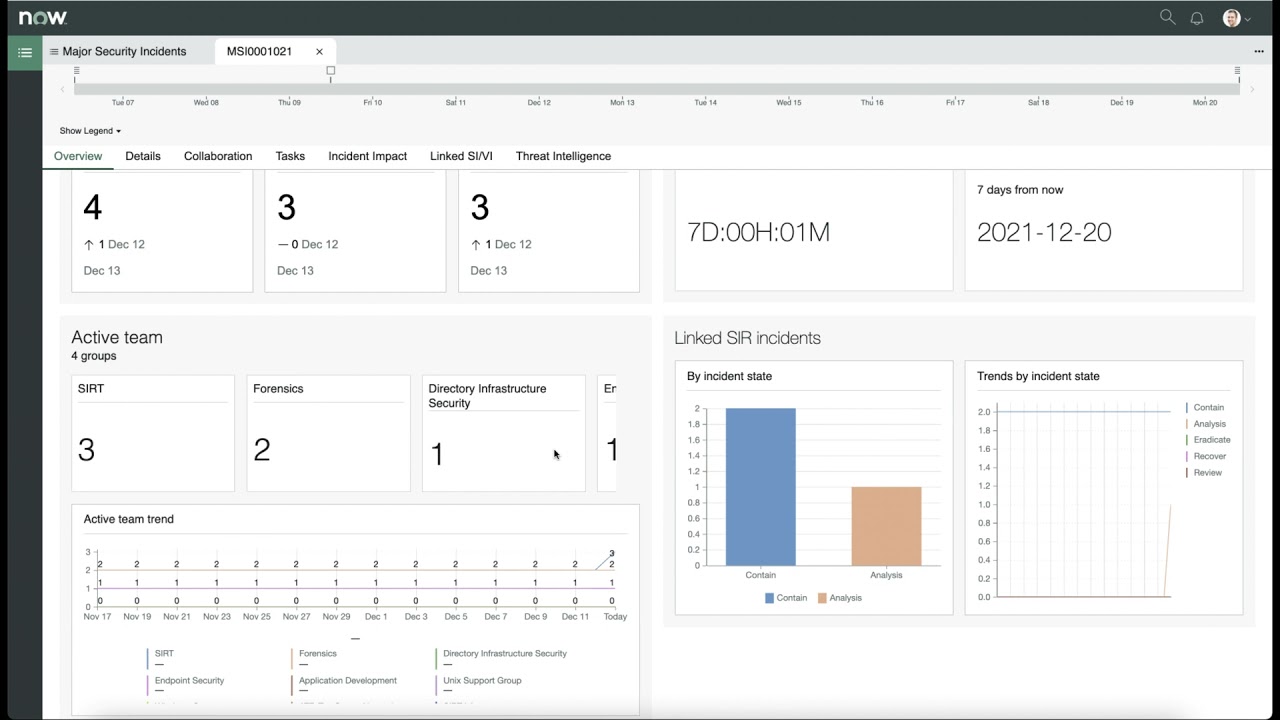Select the MSI0001021 tab
Screen dimensions: 1280x720
click(259, 52)
